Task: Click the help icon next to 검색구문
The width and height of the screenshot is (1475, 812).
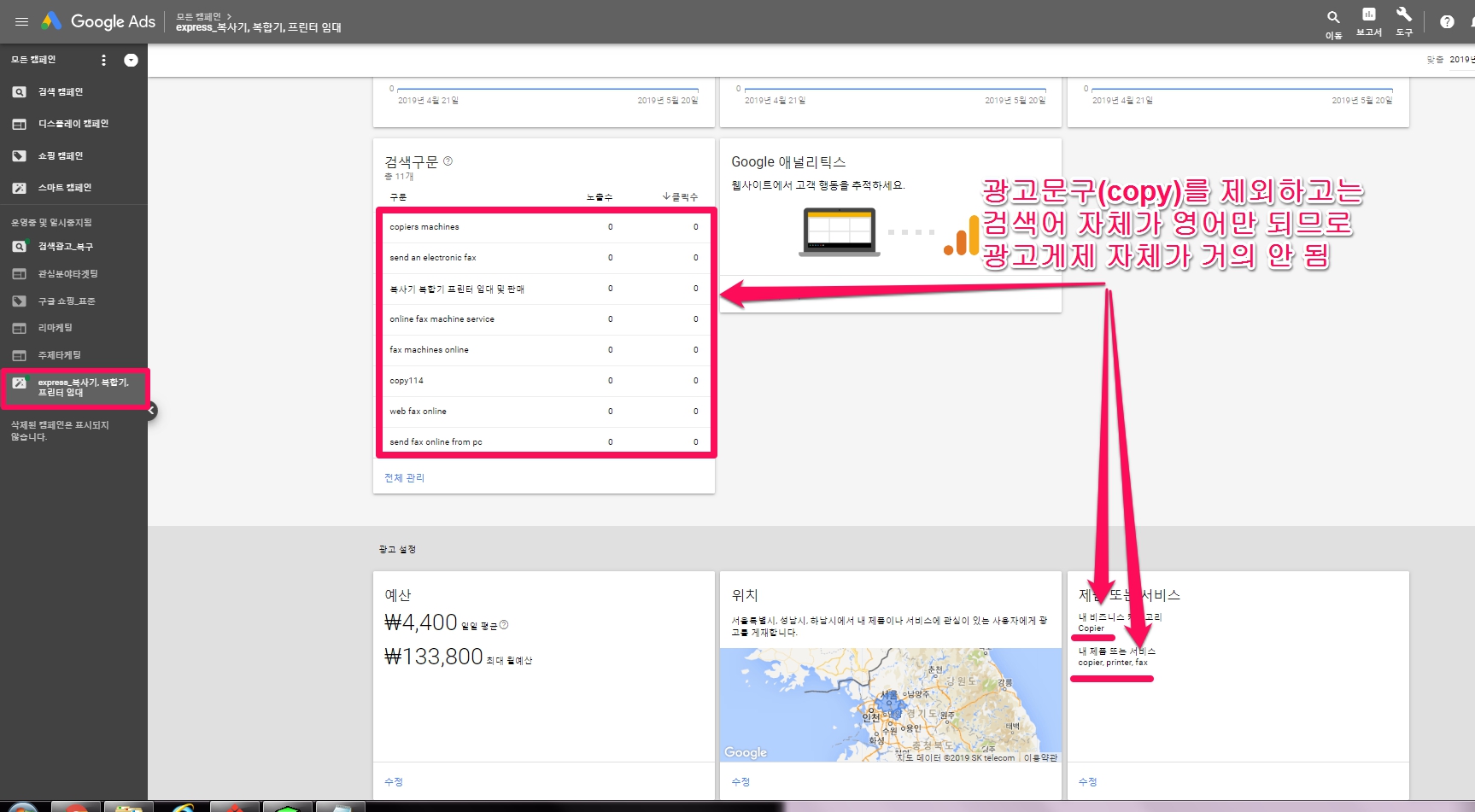Action: (x=448, y=161)
